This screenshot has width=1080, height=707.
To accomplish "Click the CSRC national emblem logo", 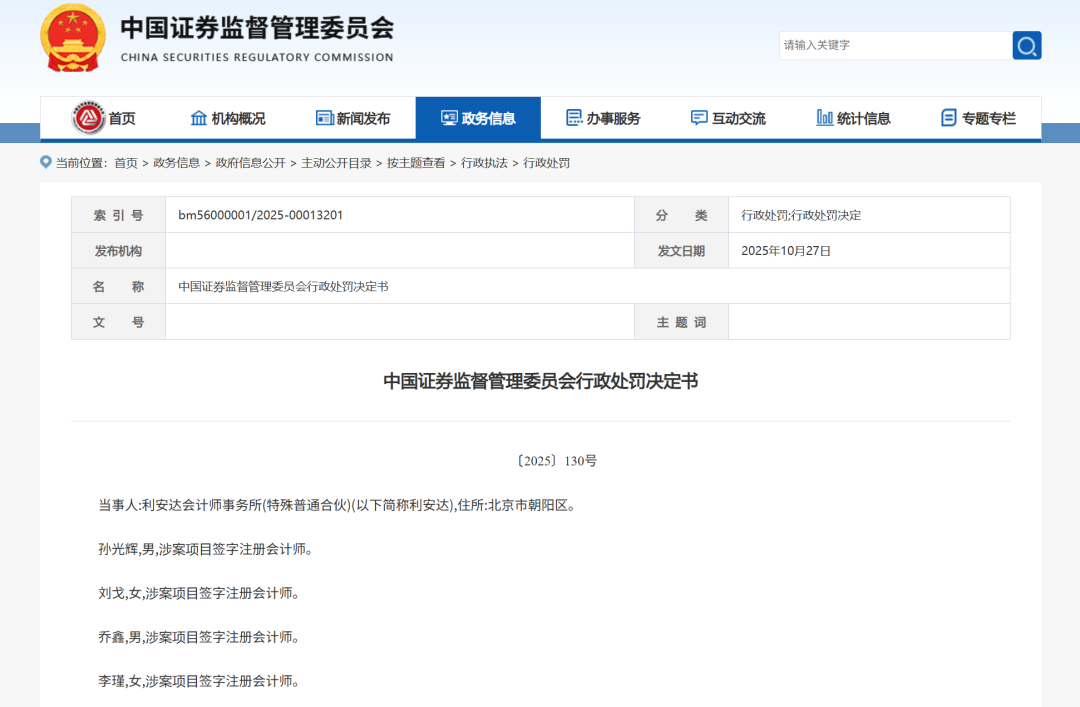I will click(72, 38).
